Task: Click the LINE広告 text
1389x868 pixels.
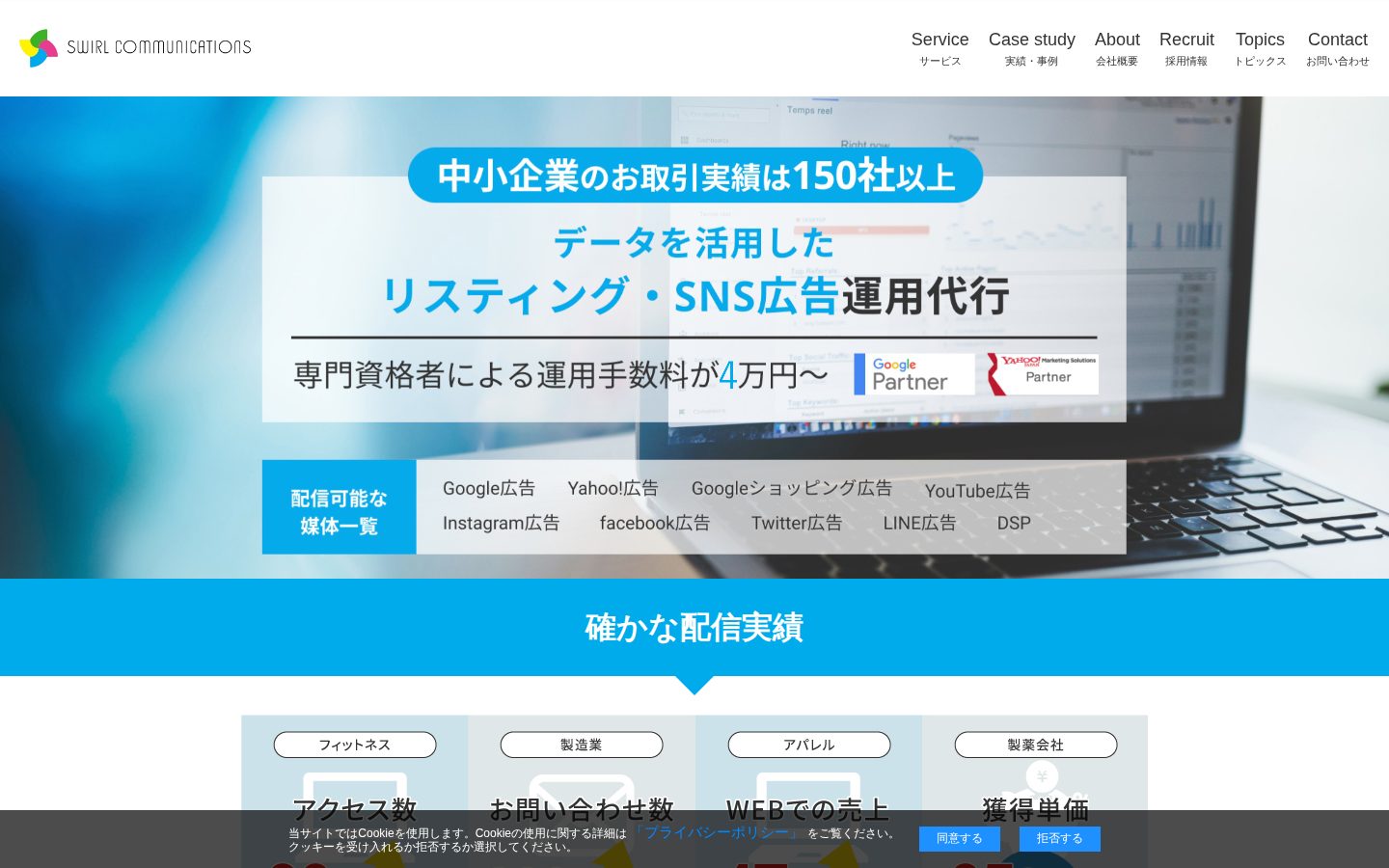Action: point(920,523)
